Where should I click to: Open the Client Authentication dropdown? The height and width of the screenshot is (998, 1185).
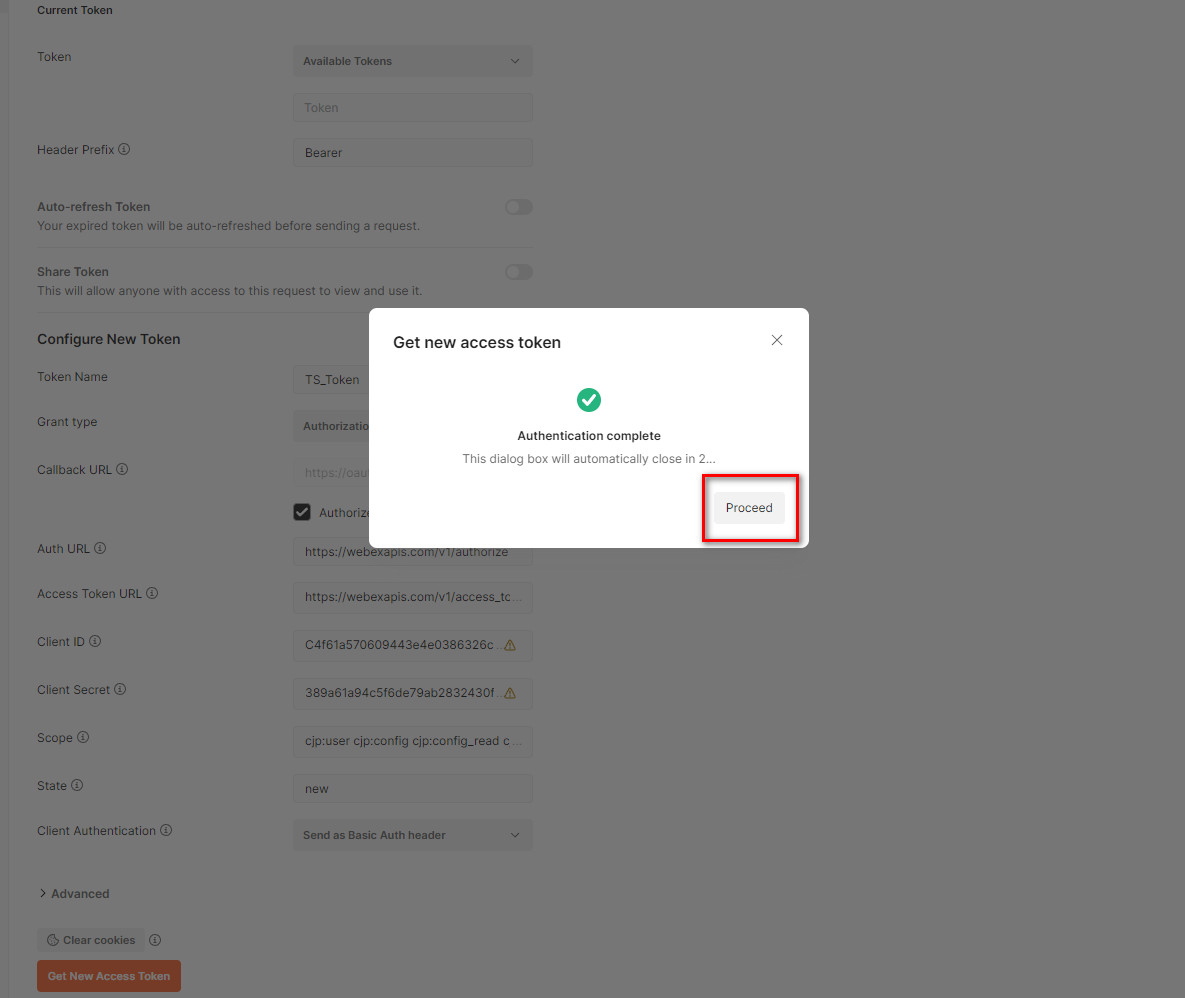[x=413, y=835]
